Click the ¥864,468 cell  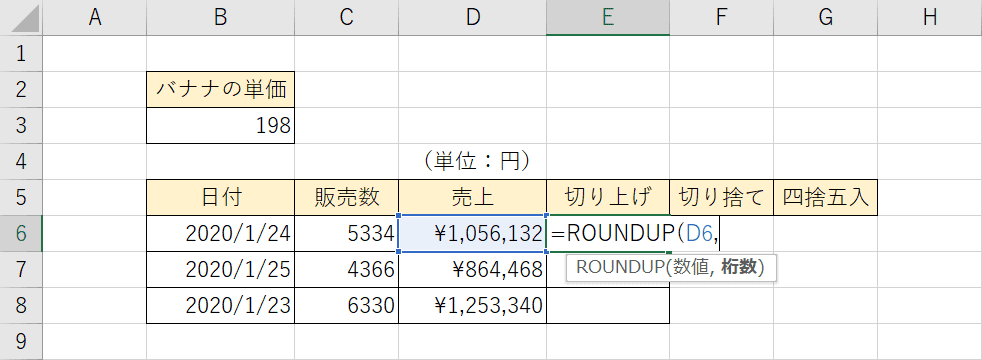tap(472, 269)
